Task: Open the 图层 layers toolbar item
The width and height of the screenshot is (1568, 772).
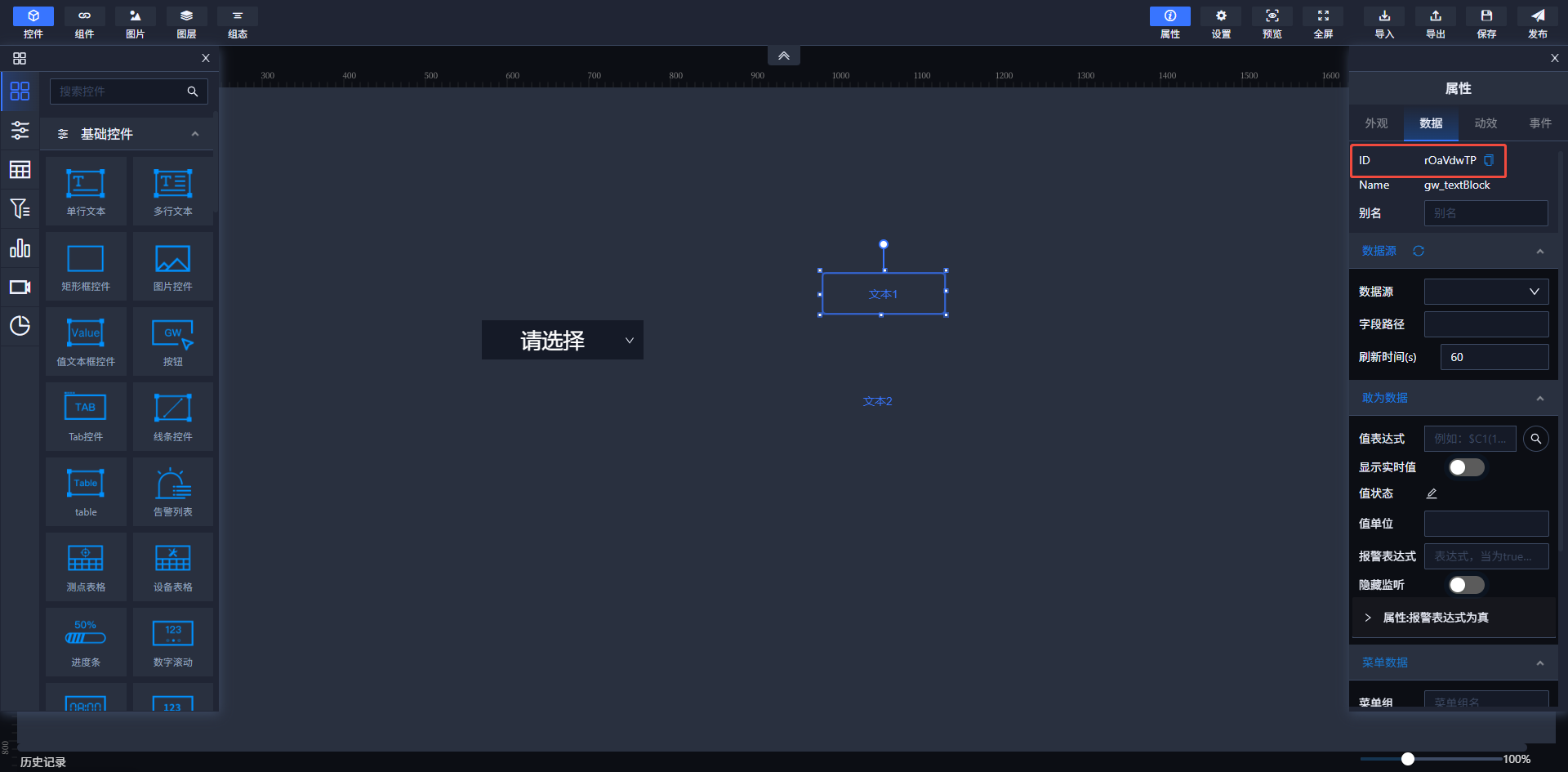Action: pos(186,23)
